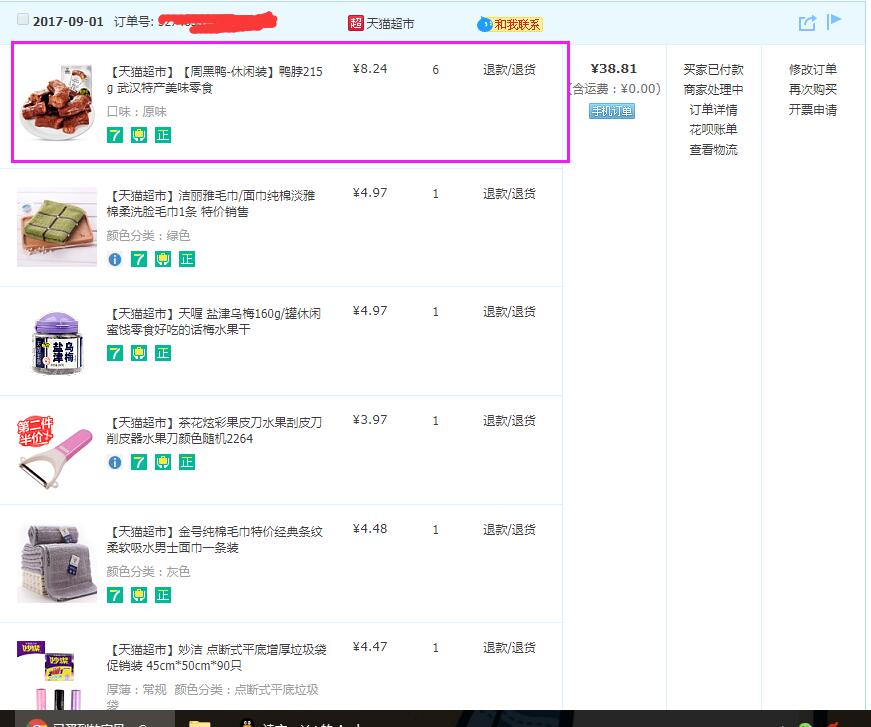Click the 正 badge under 金号毛巾
This screenshot has height=727, width=871.
pyautogui.click(x=163, y=595)
